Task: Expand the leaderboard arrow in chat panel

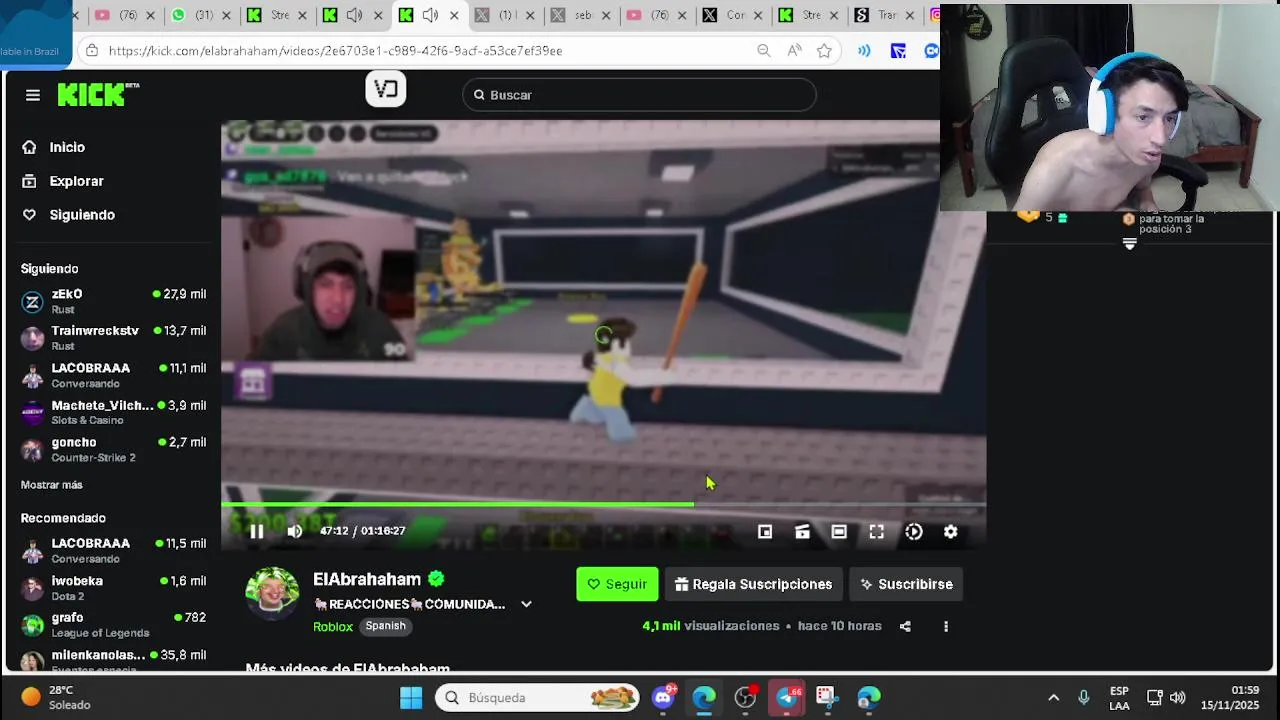Action: pos(1130,244)
